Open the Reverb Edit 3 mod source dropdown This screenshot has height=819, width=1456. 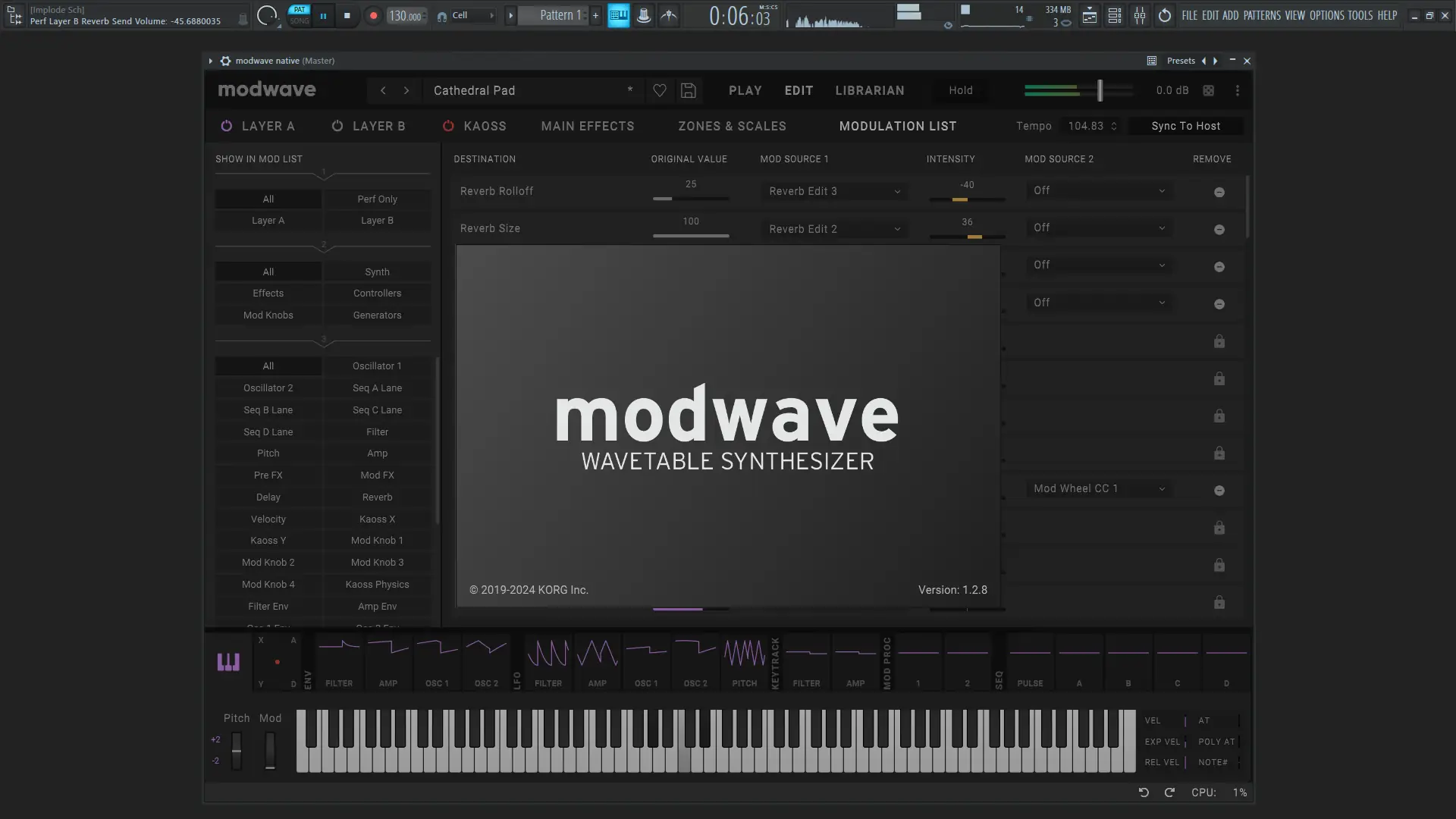coord(834,191)
